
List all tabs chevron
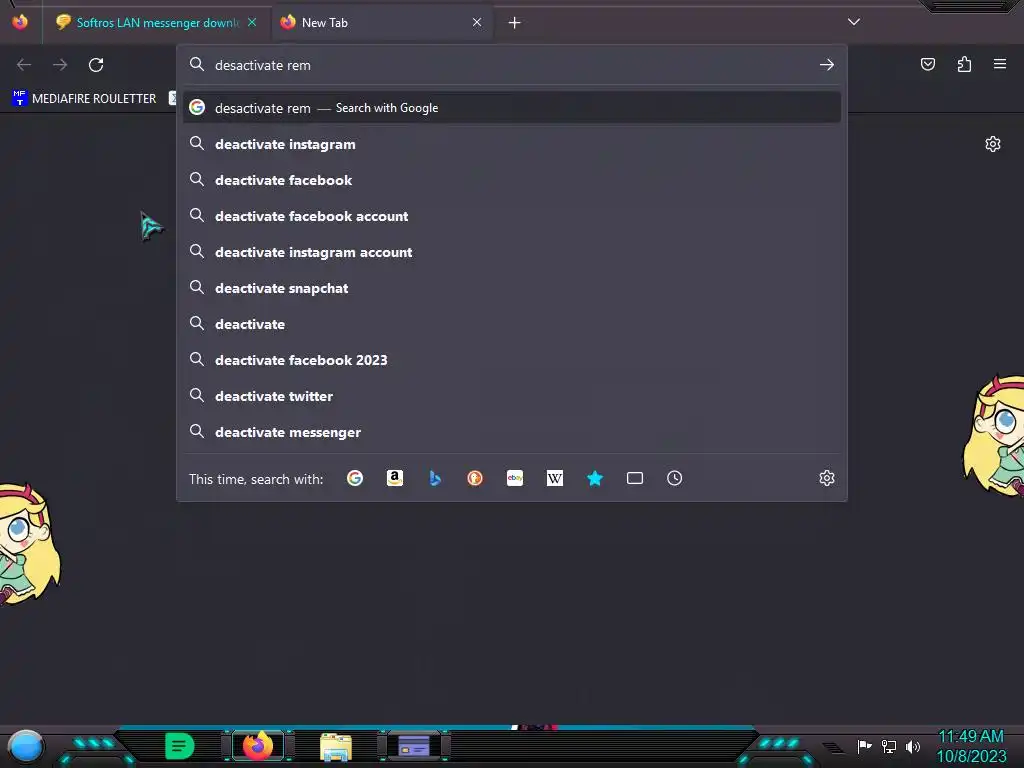tap(854, 22)
